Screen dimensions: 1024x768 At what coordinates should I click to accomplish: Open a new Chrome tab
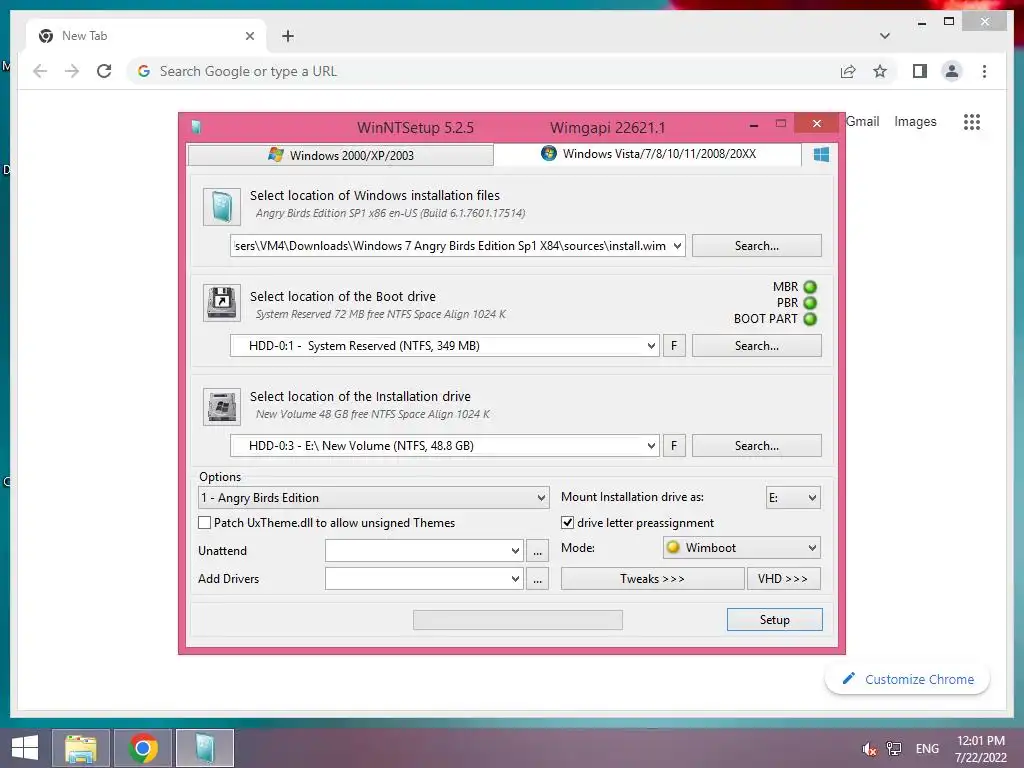288,36
